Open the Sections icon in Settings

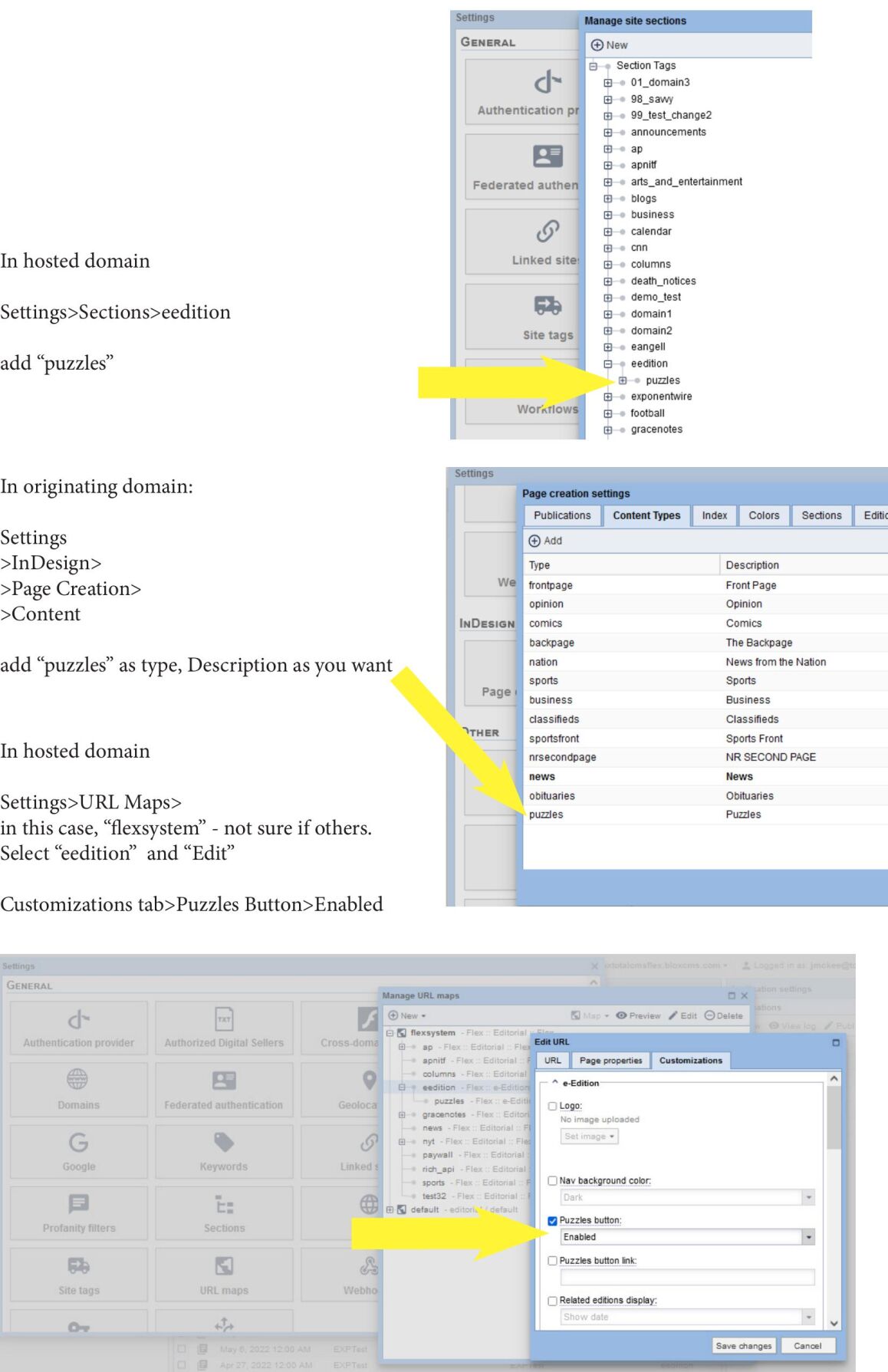coord(224,1204)
